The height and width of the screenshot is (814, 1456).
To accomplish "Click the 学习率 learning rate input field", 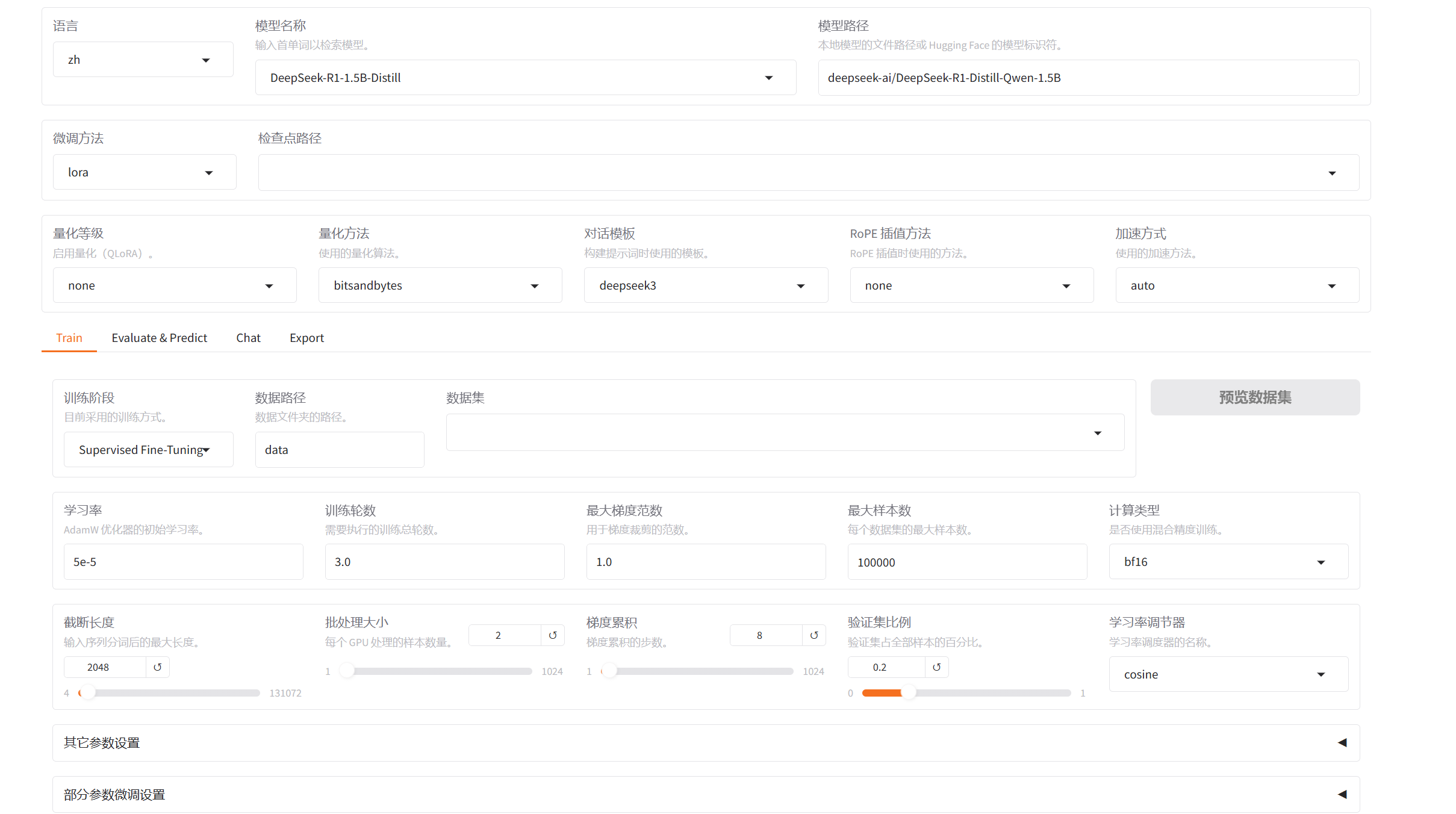I will [183, 562].
